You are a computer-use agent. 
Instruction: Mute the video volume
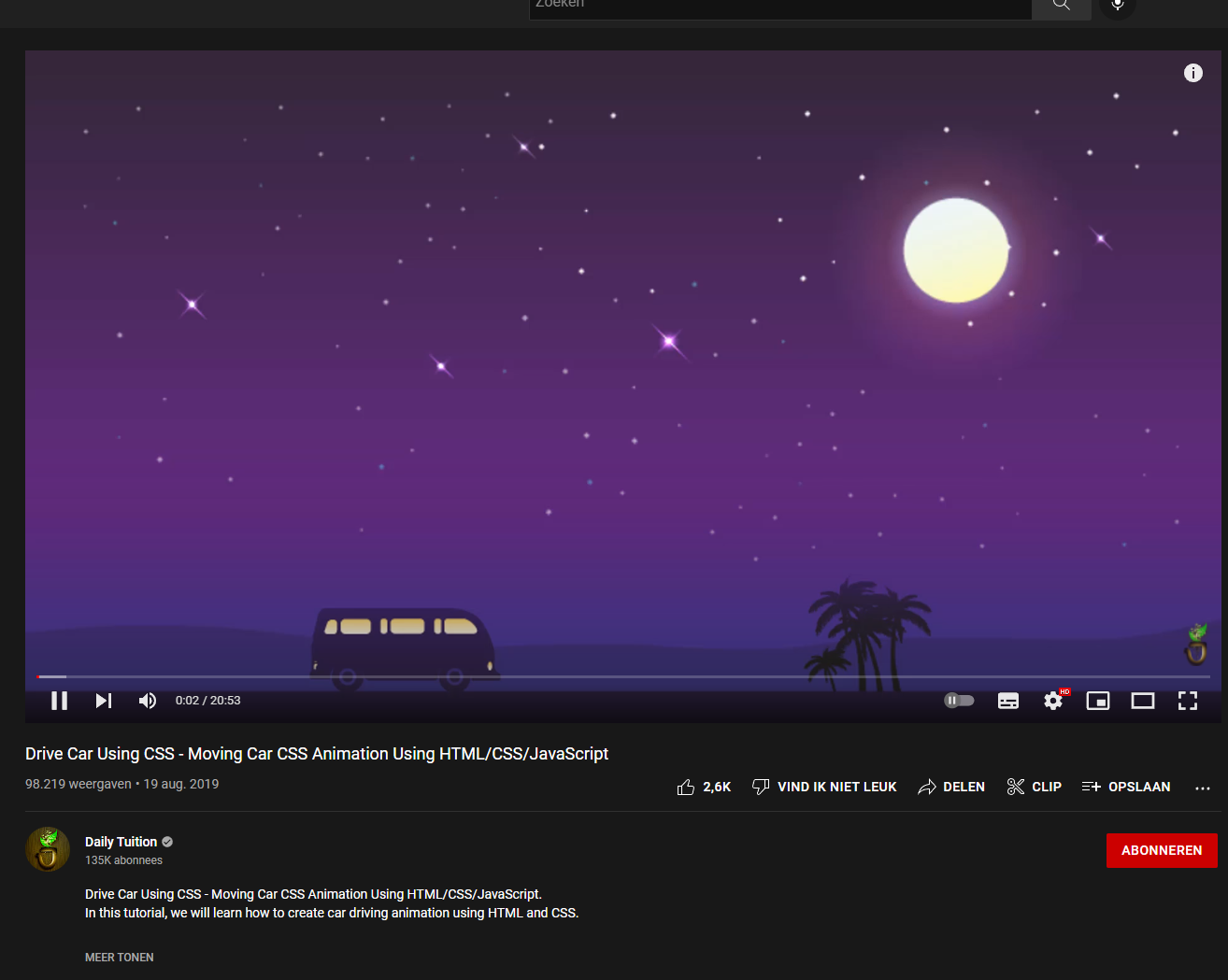[x=148, y=701]
